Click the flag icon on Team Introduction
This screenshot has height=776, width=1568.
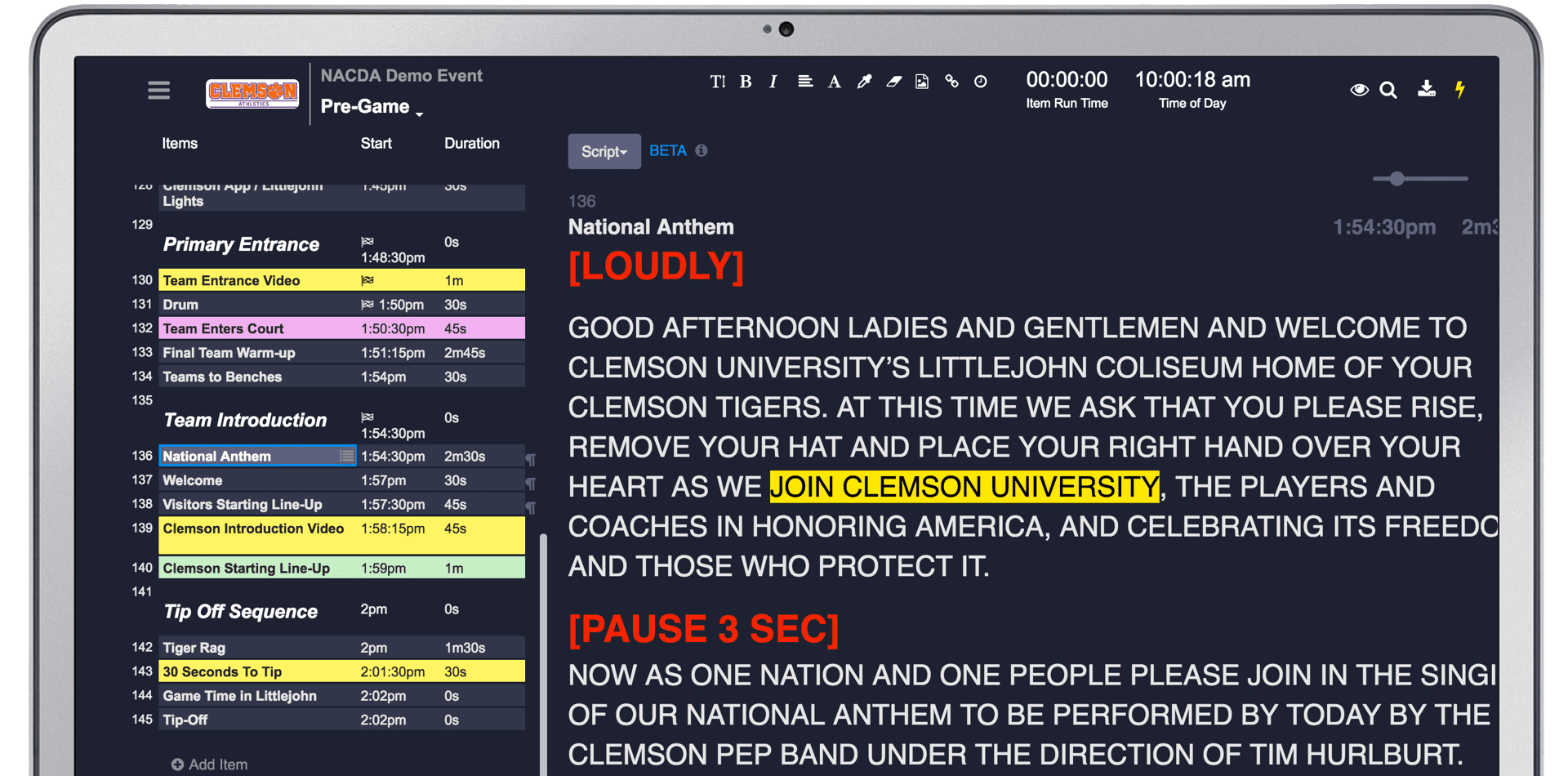click(367, 417)
